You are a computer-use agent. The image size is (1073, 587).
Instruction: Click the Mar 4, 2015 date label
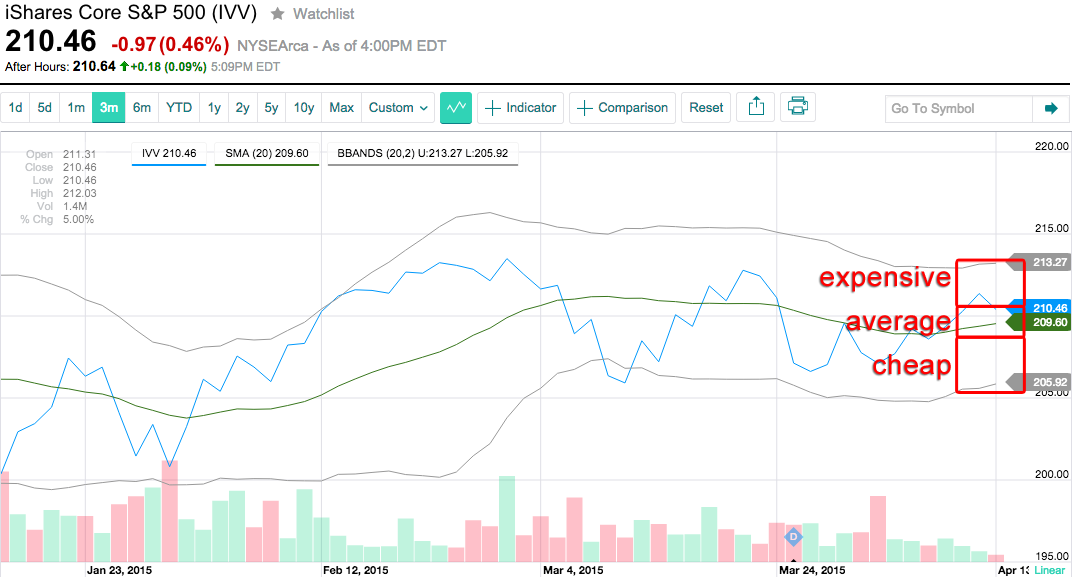(573, 570)
